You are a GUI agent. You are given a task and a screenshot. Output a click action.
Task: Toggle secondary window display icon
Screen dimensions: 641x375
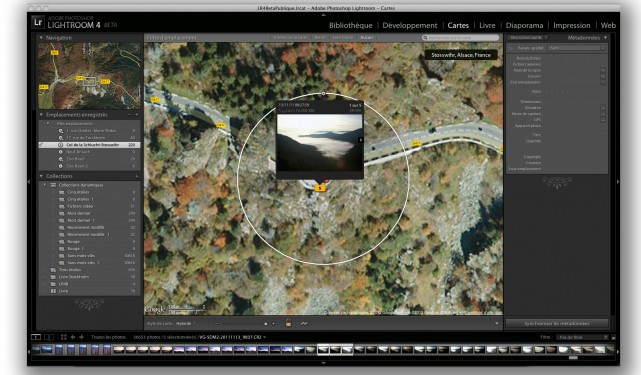pos(49,337)
